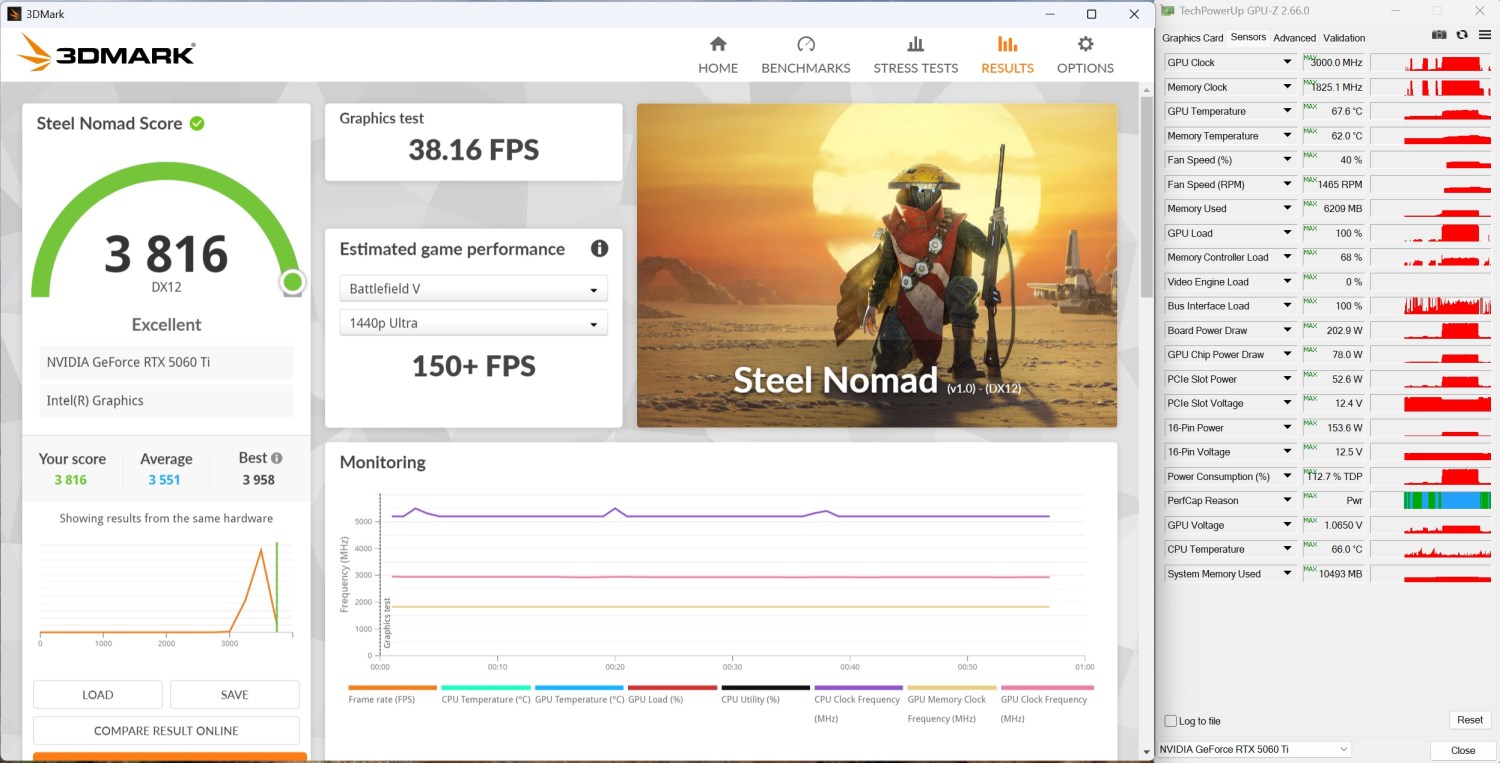Click the Steel Nomad benchmark artwork
This screenshot has width=1500, height=763.
[x=877, y=265]
